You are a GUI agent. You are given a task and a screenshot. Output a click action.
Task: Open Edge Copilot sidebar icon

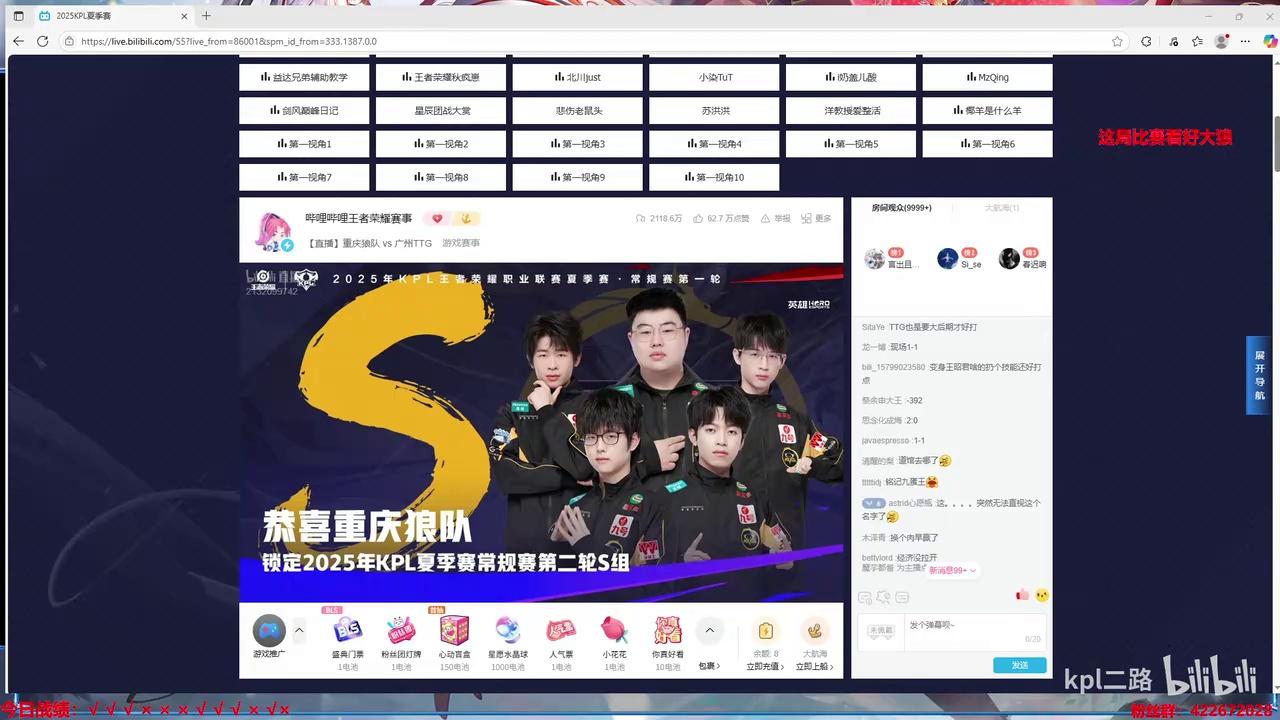tap(1270, 41)
